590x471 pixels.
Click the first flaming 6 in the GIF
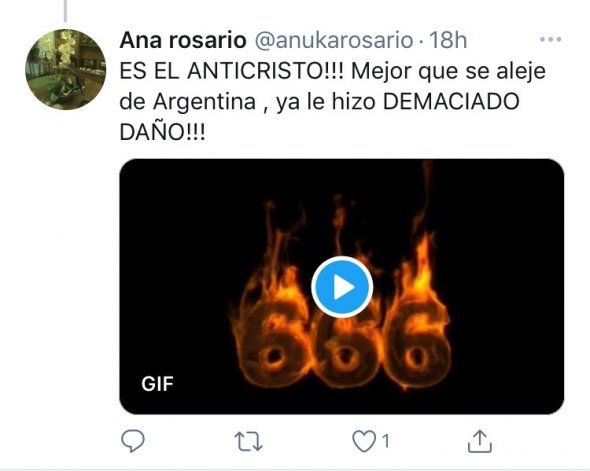click(x=271, y=339)
